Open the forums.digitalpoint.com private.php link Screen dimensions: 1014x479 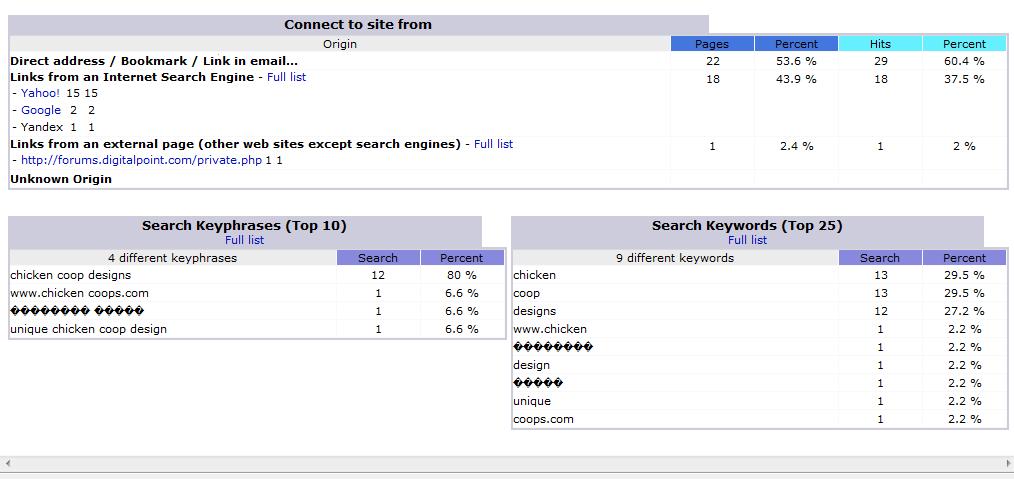(141, 160)
